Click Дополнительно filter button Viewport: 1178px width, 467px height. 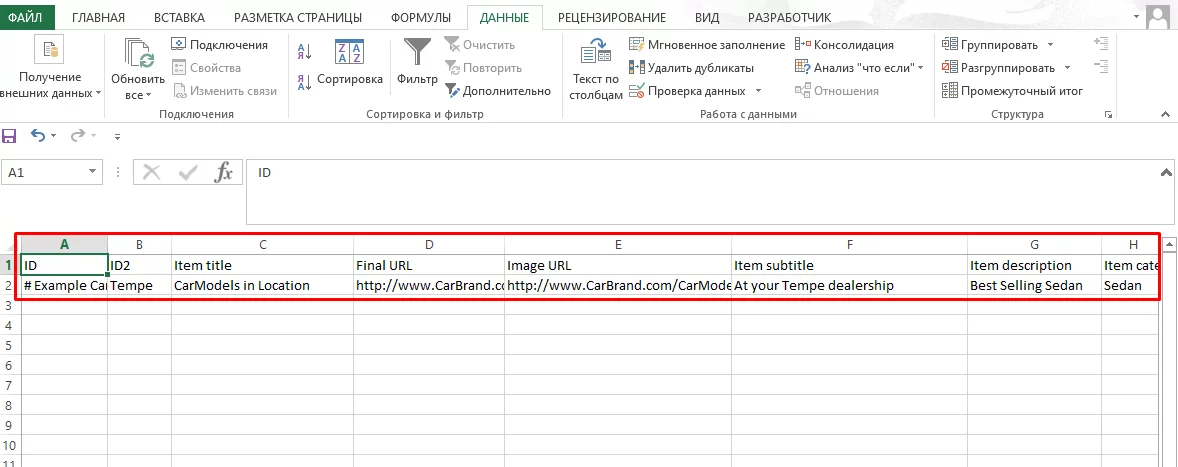point(498,91)
